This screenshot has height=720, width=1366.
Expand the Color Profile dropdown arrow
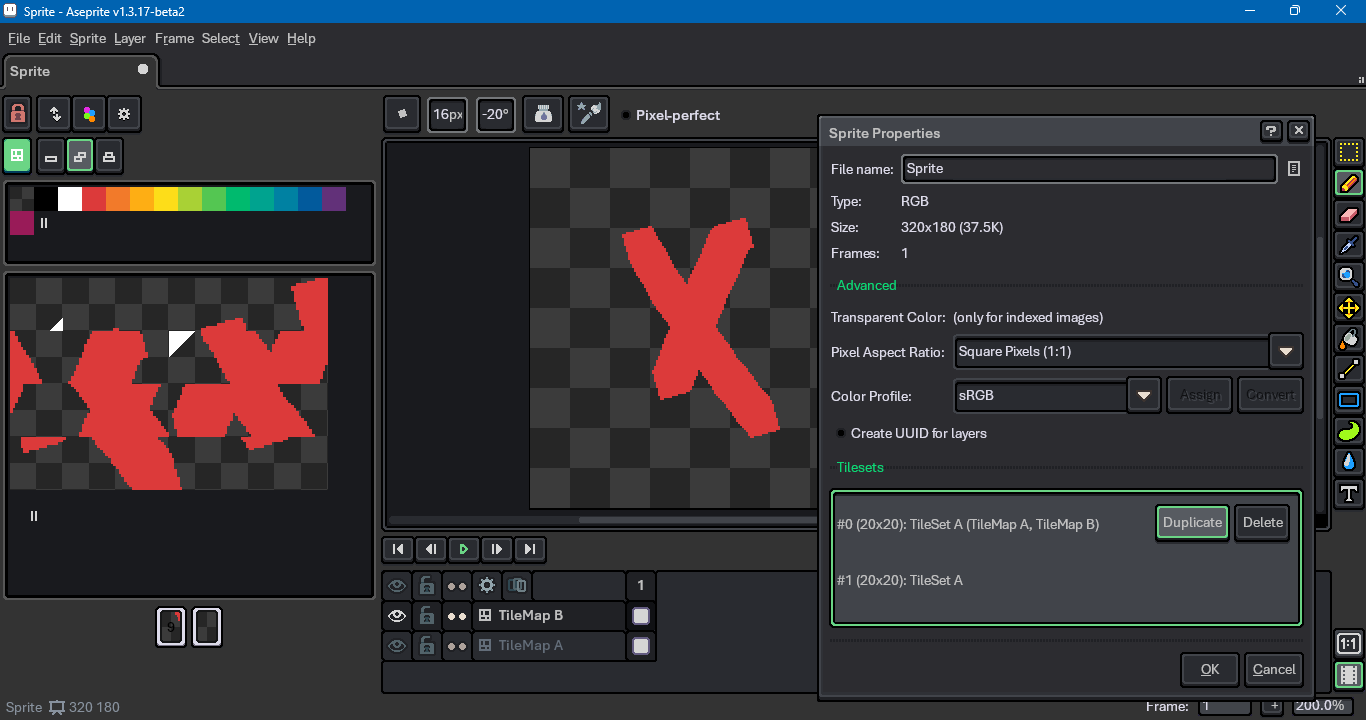1143,395
